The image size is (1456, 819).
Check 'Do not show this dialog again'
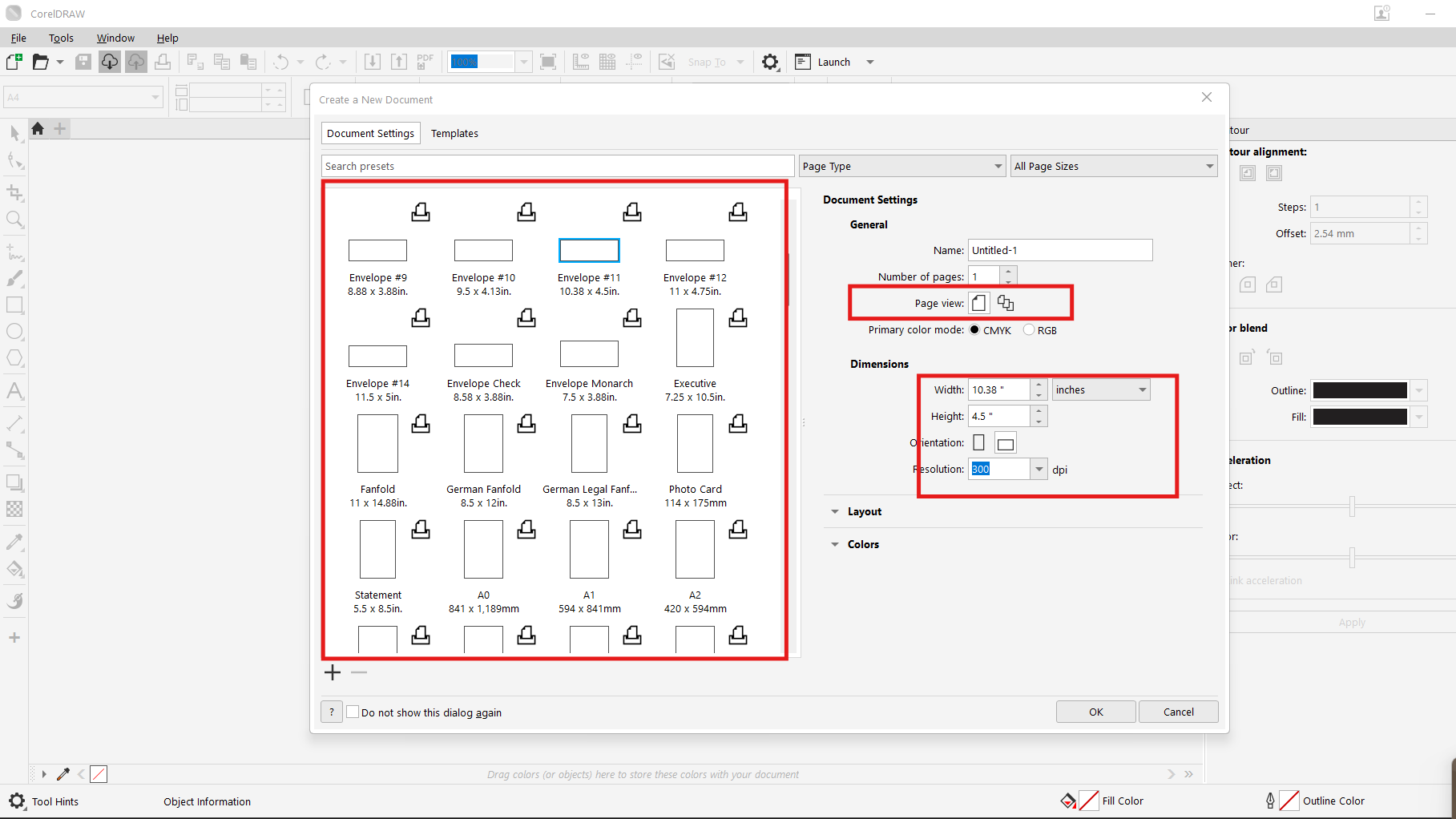pos(353,712)
